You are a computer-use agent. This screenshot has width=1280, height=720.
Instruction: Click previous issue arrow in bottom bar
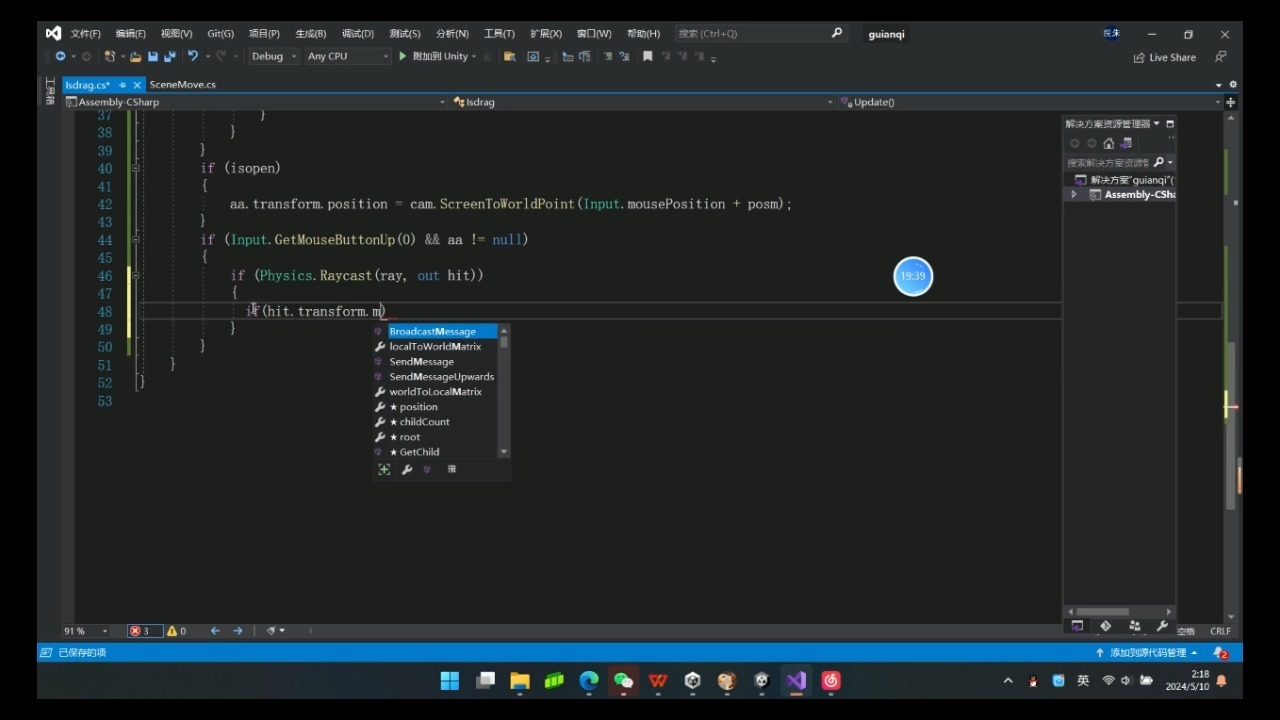coord(215,631)
